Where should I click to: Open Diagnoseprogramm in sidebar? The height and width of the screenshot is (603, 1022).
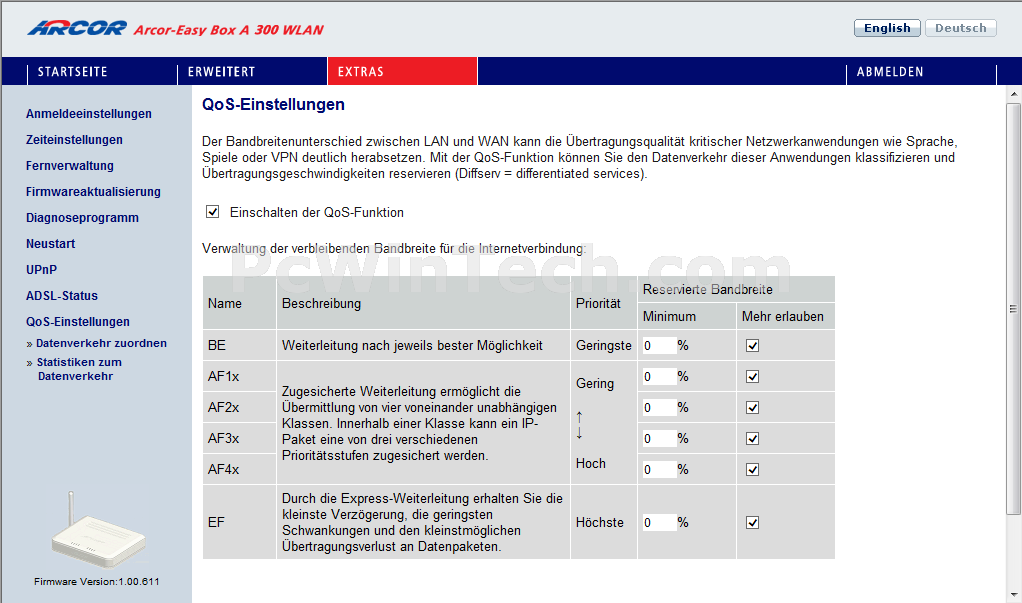point(82,218)
